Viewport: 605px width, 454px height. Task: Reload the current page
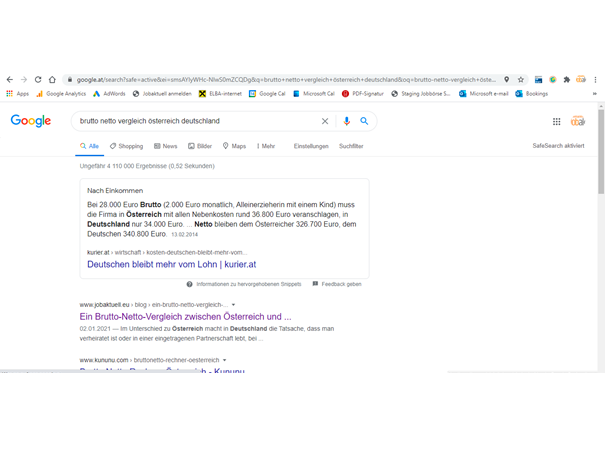pyautogui.click(x=38, y=79)
